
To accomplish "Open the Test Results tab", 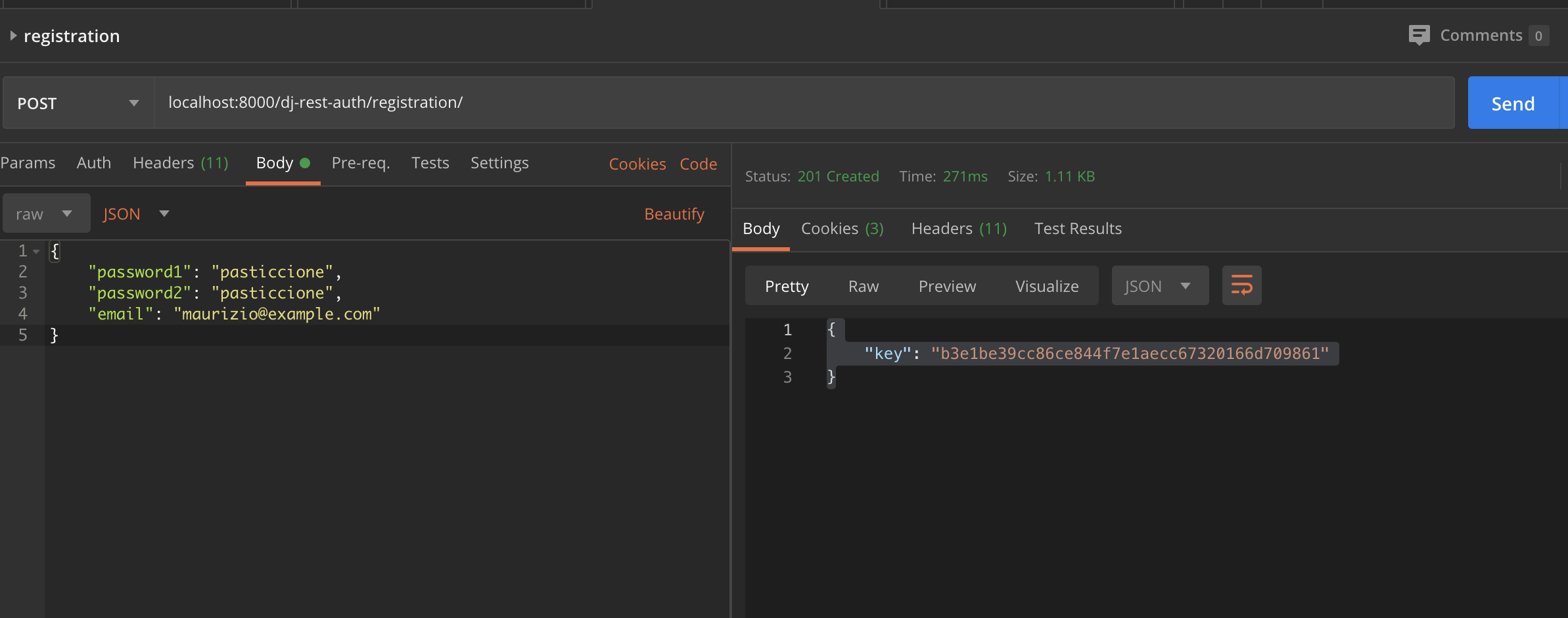I will [x=1078, y=228].
